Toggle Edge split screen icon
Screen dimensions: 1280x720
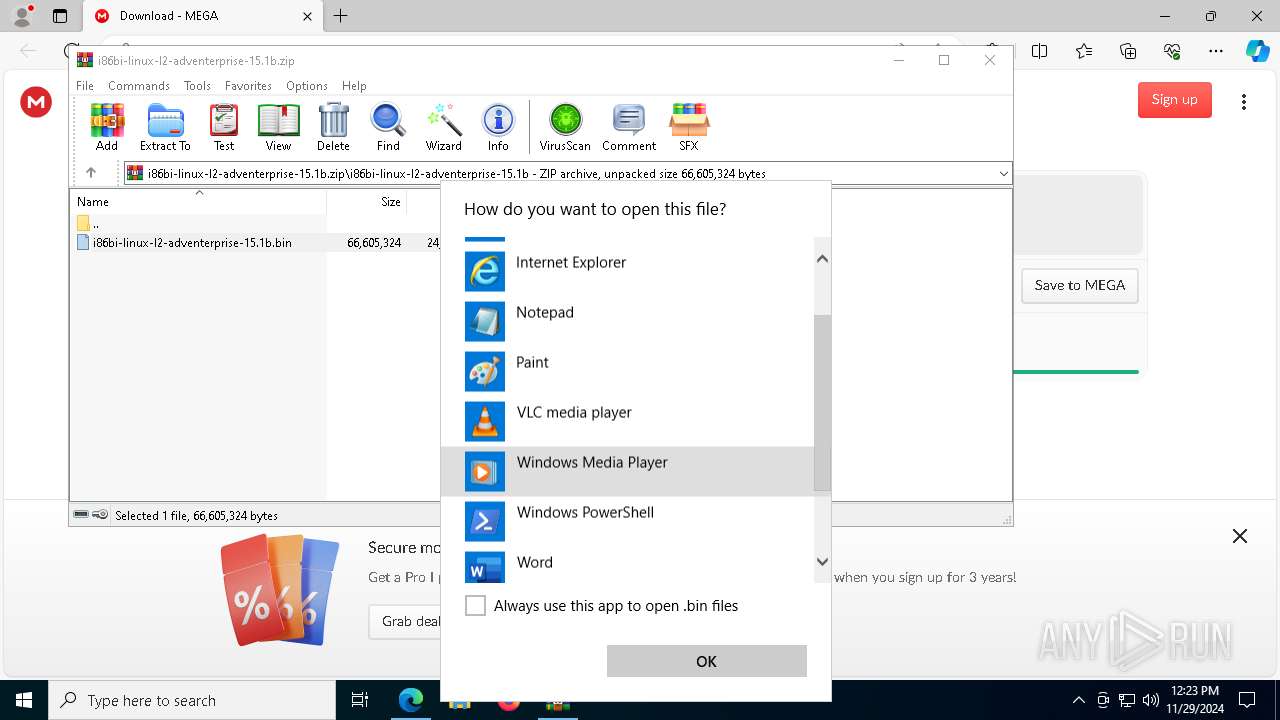coord(1040,51)
